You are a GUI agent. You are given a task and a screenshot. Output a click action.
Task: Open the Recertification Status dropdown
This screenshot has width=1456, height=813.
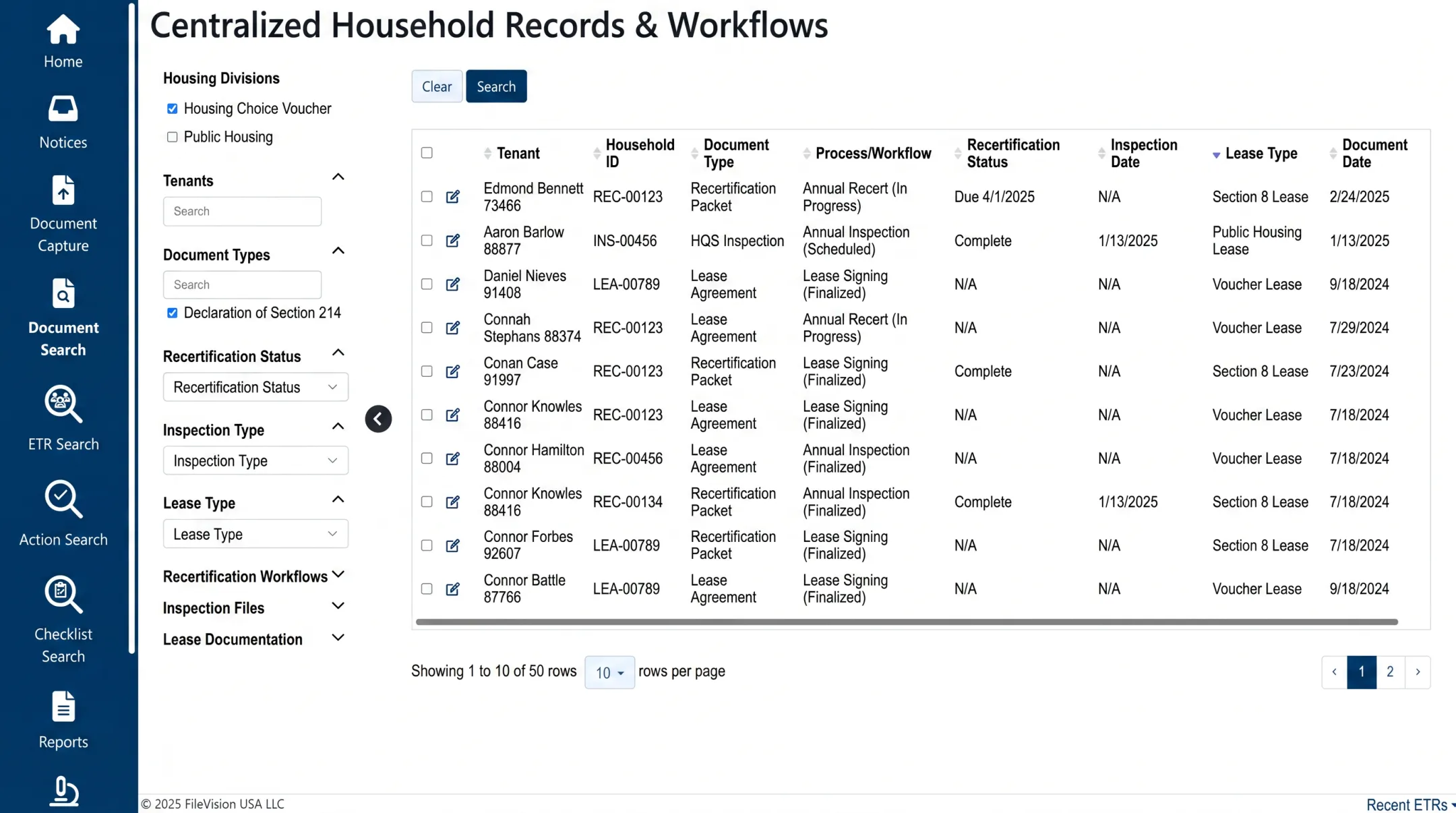click(255, 387)
